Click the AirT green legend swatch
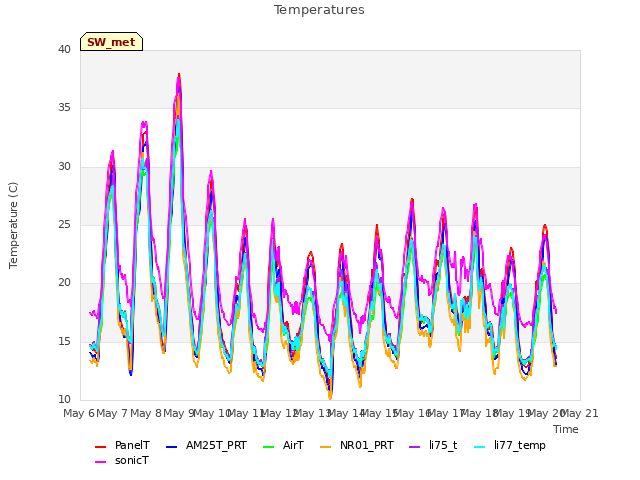The image size is (640, 480). (269, 447)
